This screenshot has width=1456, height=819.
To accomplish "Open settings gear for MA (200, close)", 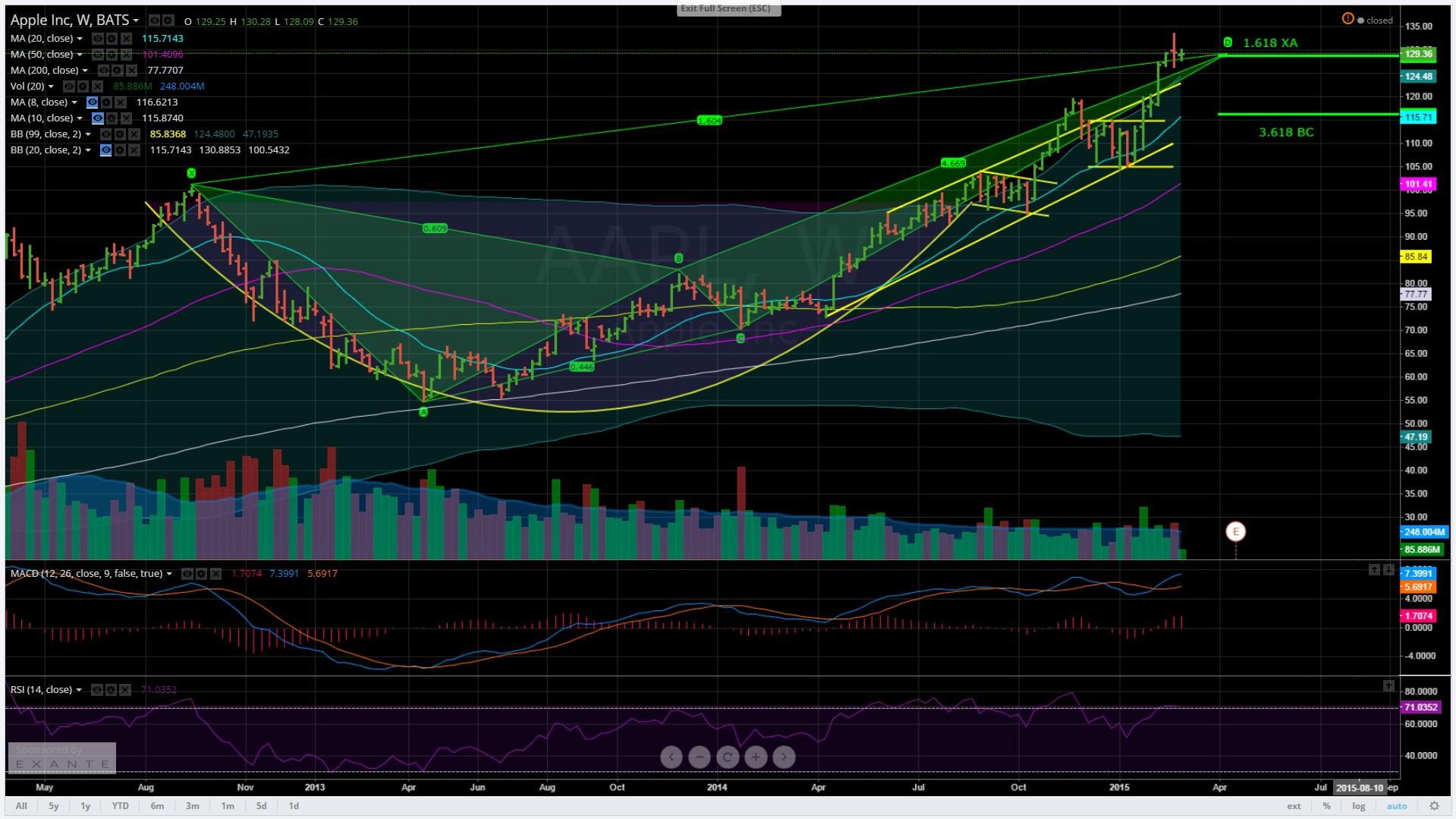I will coord(118,71).
